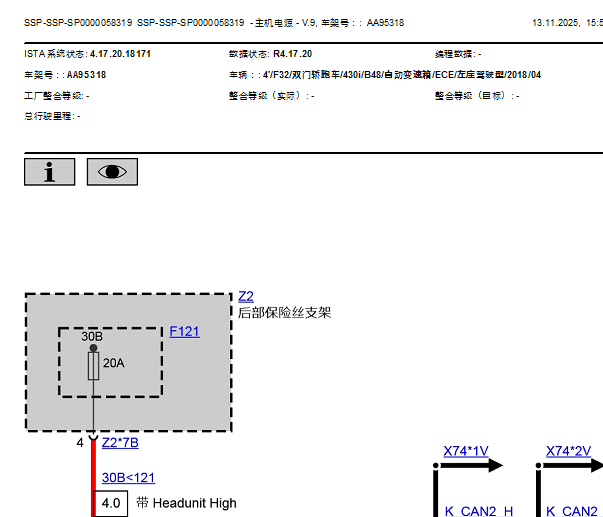This screenshot has height=517, width=603.
Task: Open the F121 fuse link
Action: 185,332
